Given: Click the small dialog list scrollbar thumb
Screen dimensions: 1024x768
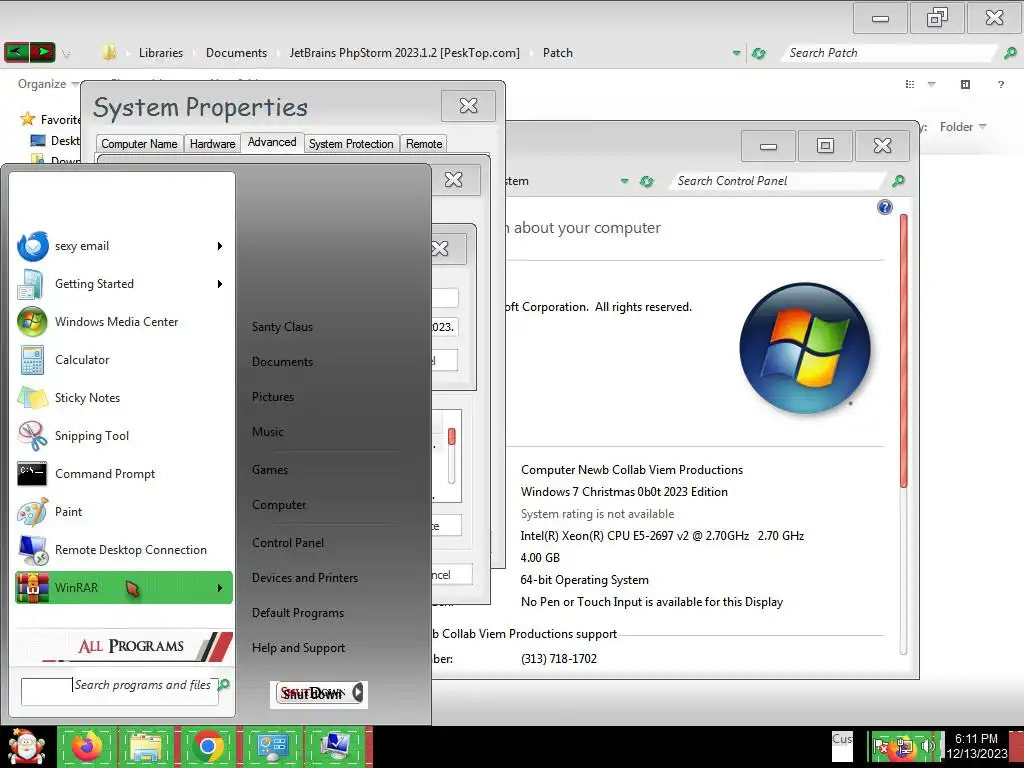Looking at the screenshot, I should coord(451,436).
